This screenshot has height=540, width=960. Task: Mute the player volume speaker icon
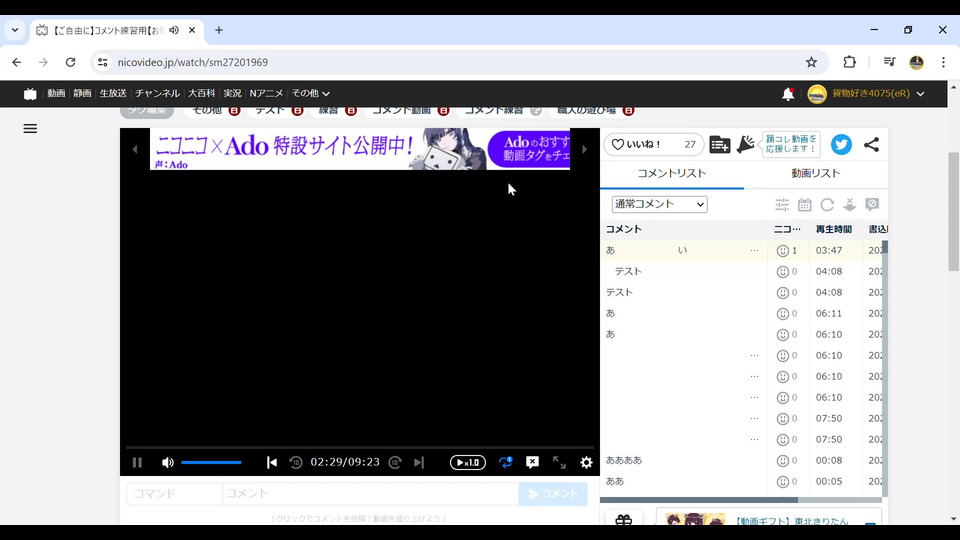(168, 462)
